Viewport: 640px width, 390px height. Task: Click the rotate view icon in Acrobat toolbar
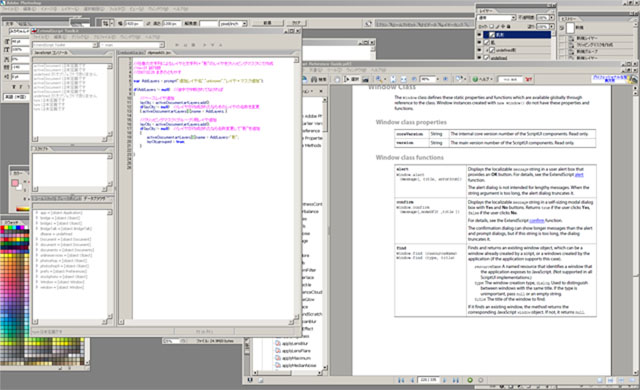(459, 79)
